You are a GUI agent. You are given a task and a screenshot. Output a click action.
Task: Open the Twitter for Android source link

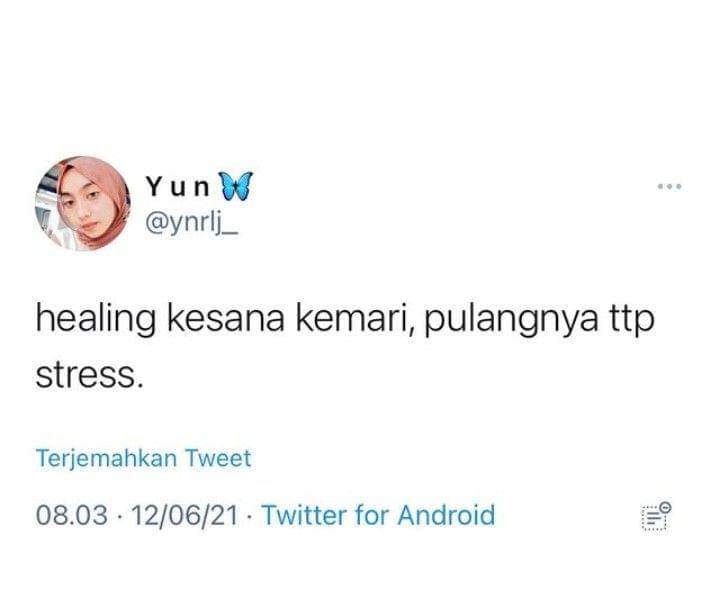(x=379, y=515)
